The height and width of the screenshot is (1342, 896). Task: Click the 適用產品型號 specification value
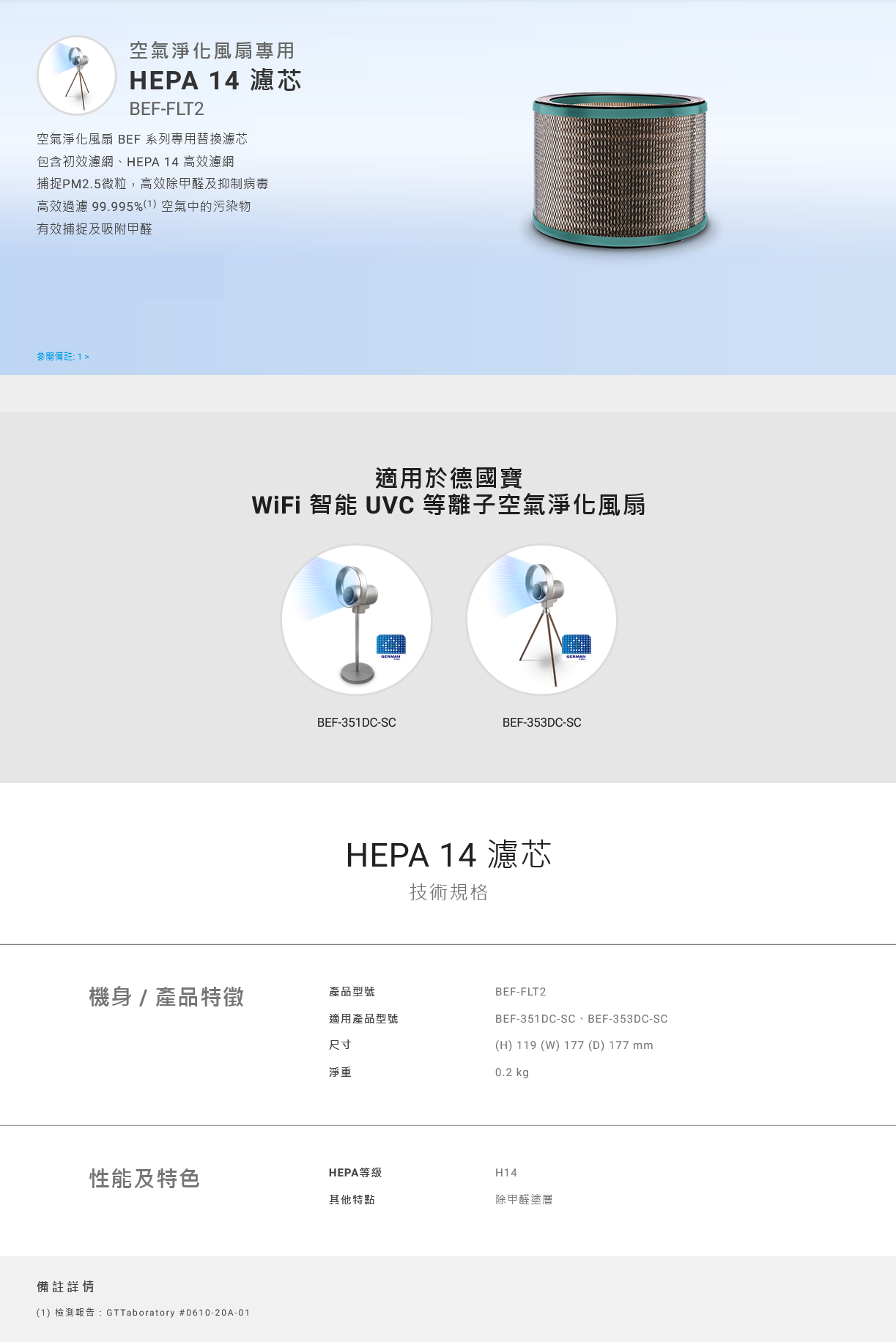coord(582,1019)
